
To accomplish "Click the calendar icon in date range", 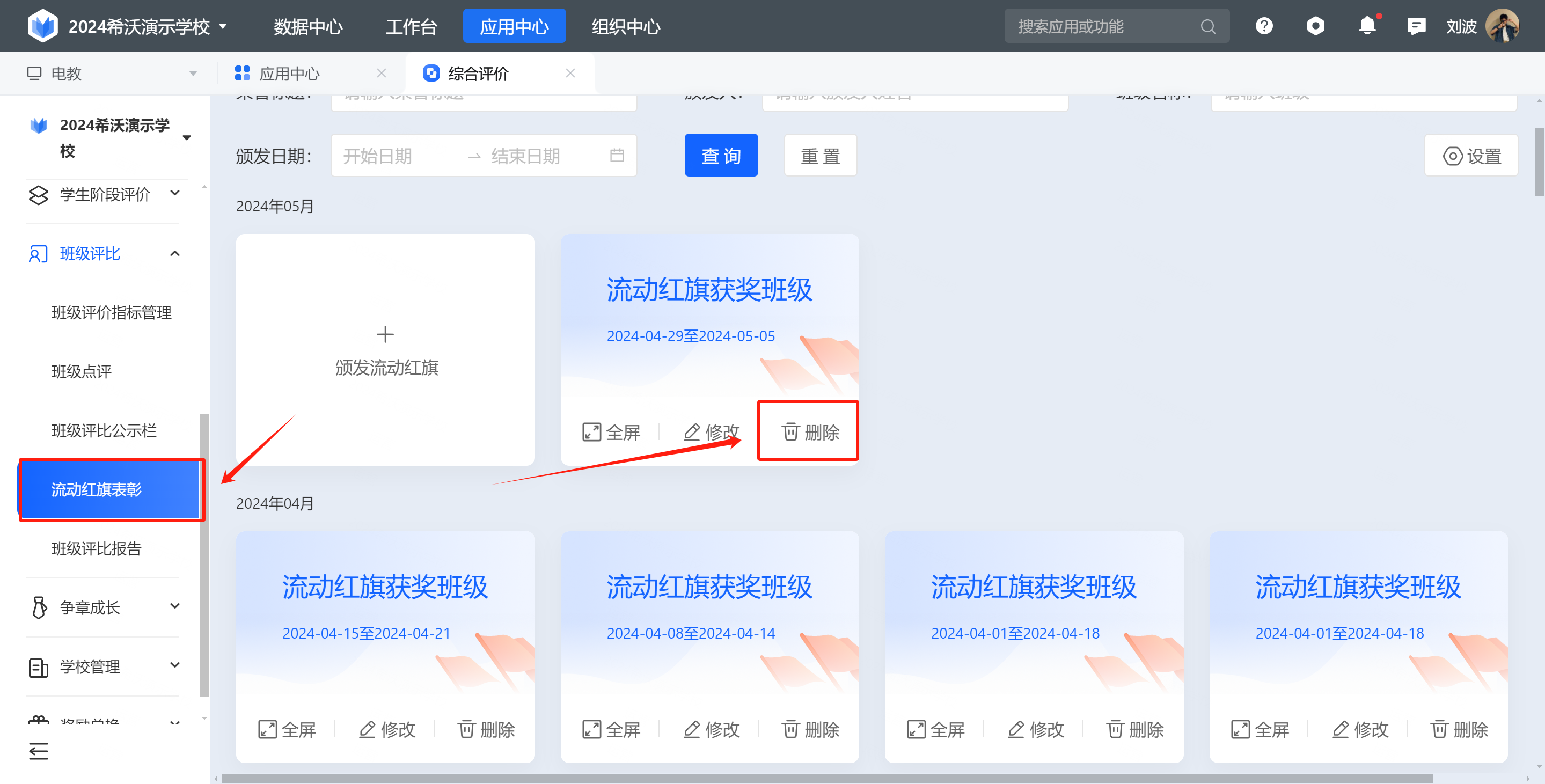I will (x=617, y=156).
